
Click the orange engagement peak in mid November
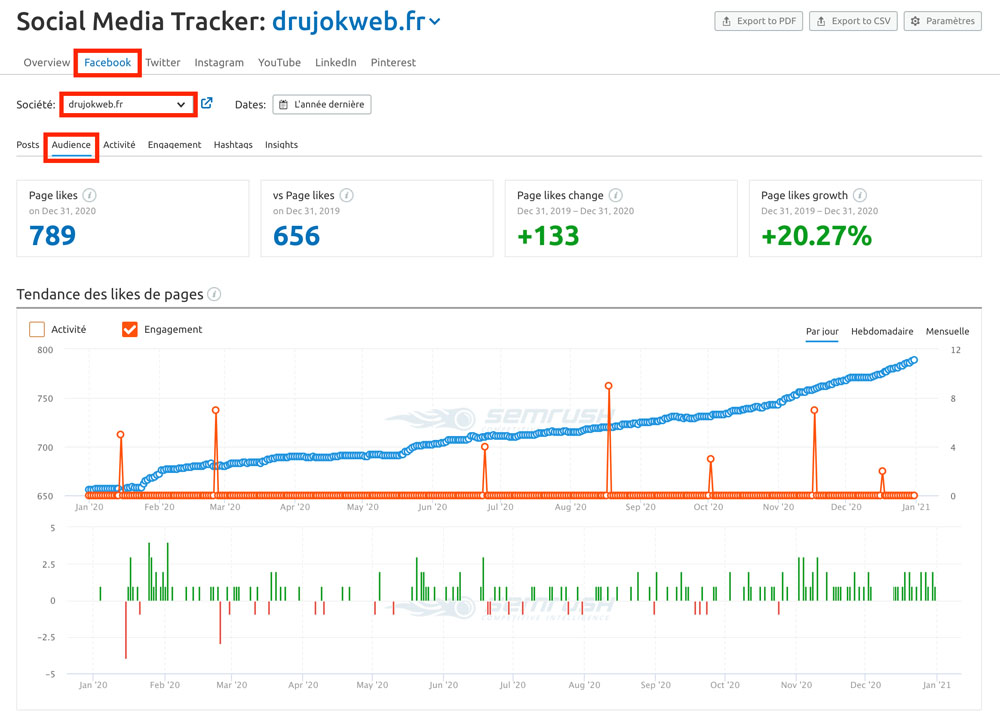pos(814,410)
